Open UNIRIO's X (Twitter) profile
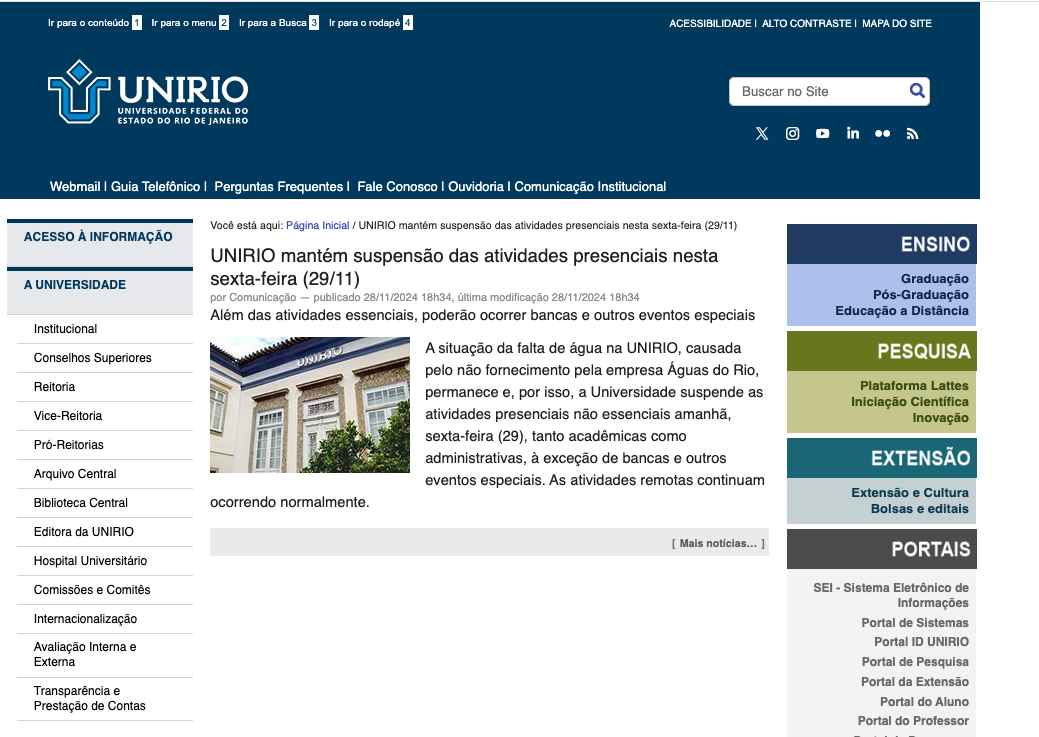 762,133
